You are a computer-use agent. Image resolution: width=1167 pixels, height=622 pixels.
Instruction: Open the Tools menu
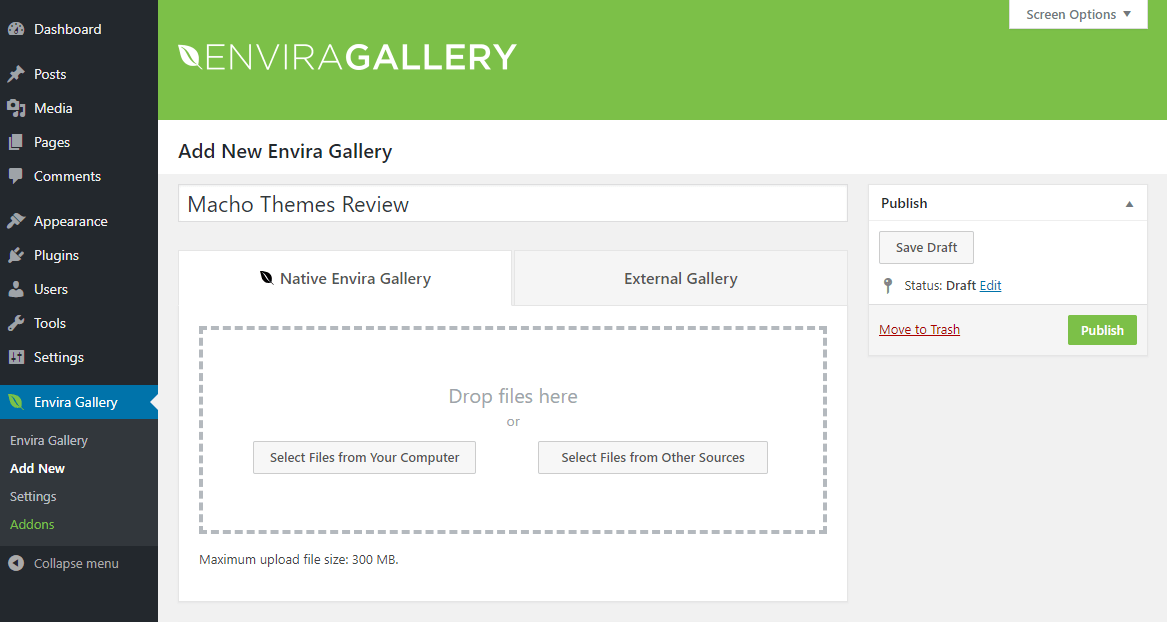(79, 323)
